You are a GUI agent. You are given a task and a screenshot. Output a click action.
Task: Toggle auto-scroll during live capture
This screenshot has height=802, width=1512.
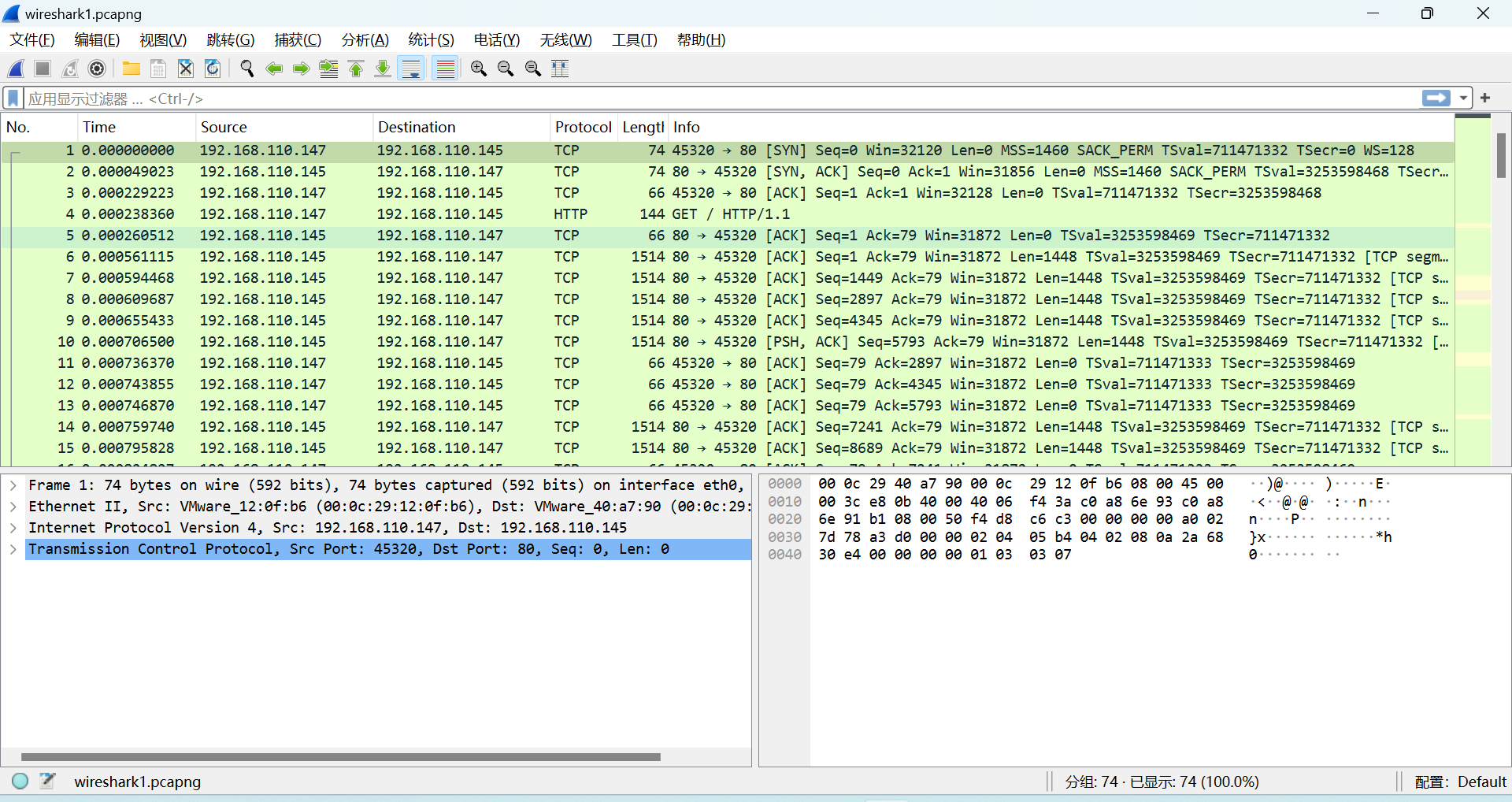coord(411,69)
